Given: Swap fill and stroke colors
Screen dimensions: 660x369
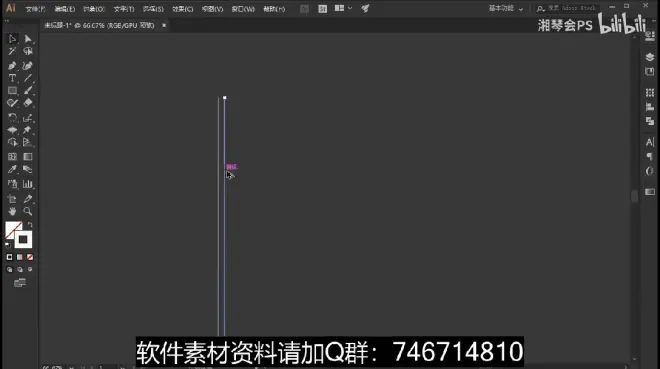Looking at the screenshot, I should 30,225.
